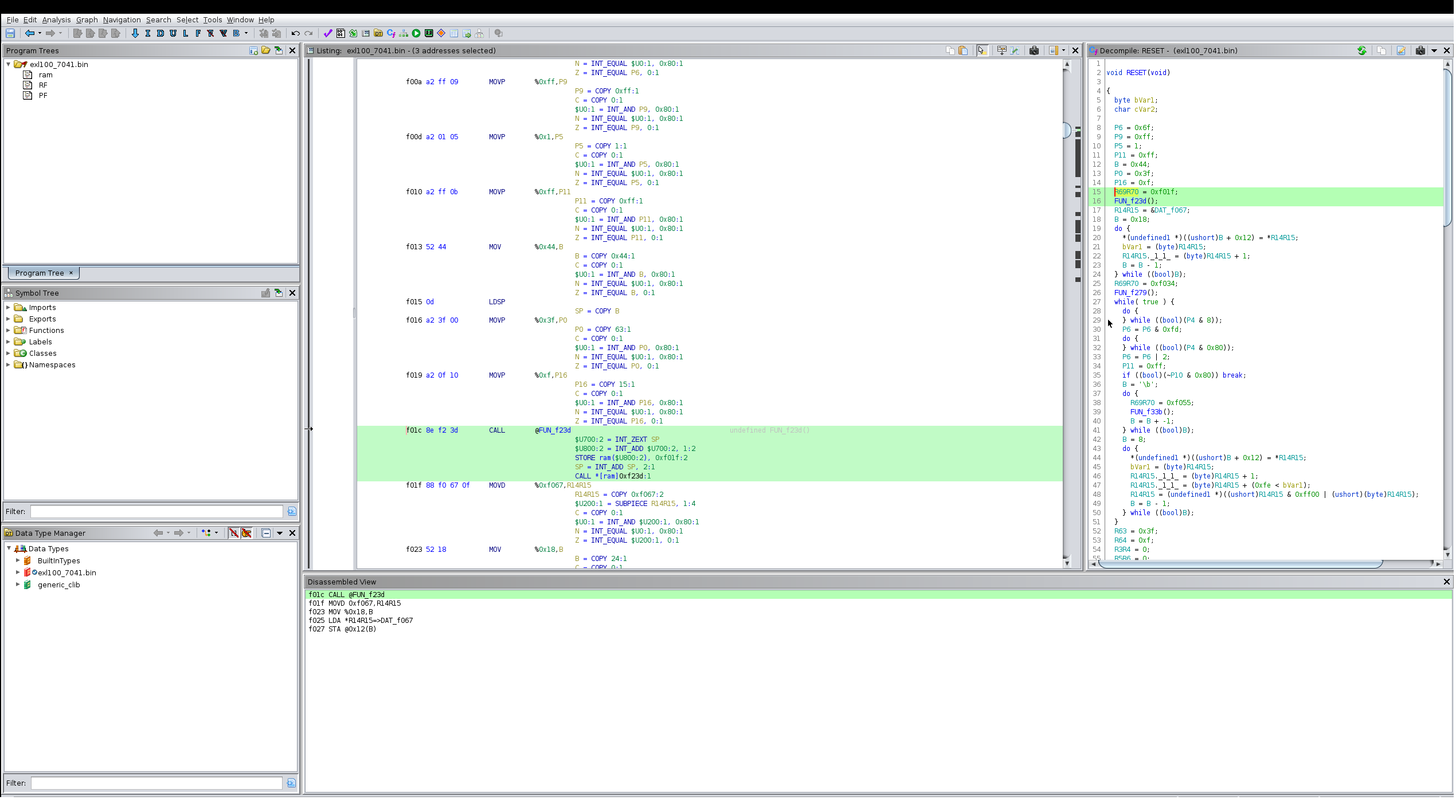Screen dimensions: 1456x812
Task: Save the program with the floppy disk icon
Action: click(x=10, y=33)
